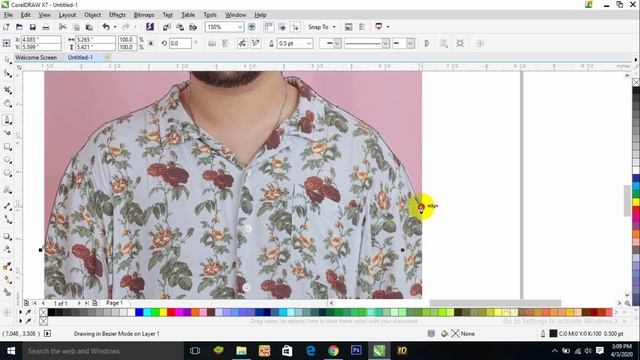Create a new document with the New icon
Screen dimensions: 640x360
tap(7, 27)
